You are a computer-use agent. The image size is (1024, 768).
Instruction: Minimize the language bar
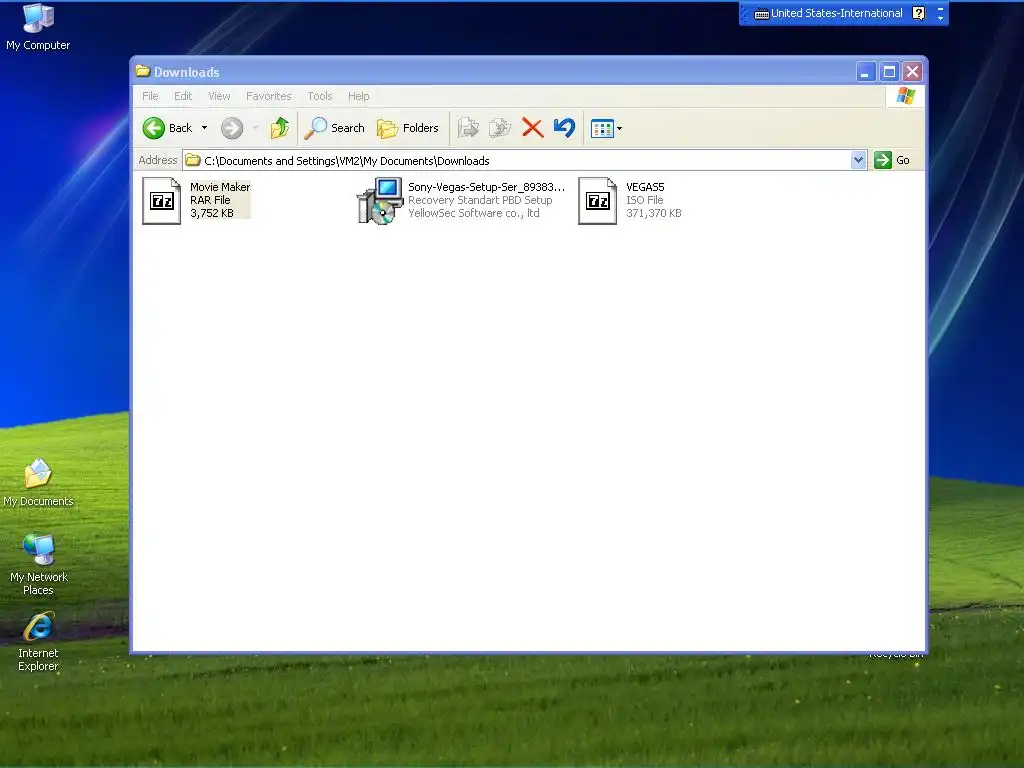[x=940, y=8]
